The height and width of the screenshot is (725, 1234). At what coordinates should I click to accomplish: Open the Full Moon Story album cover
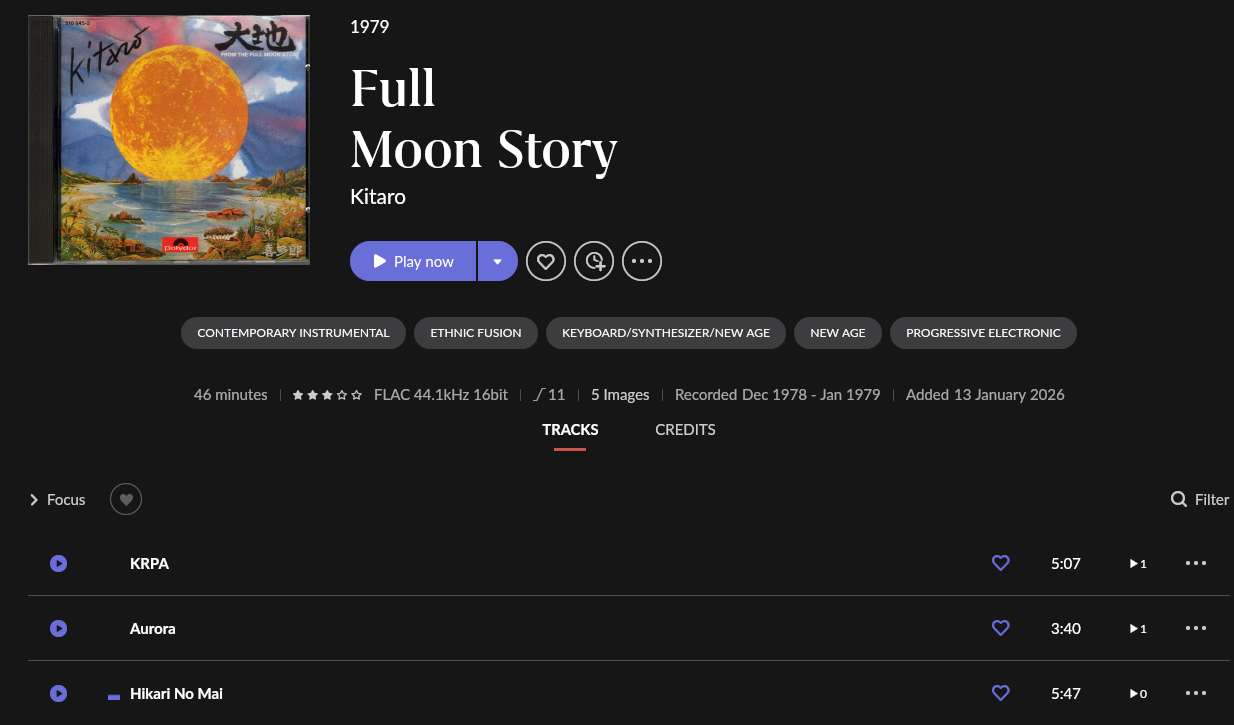pos(169,140)
